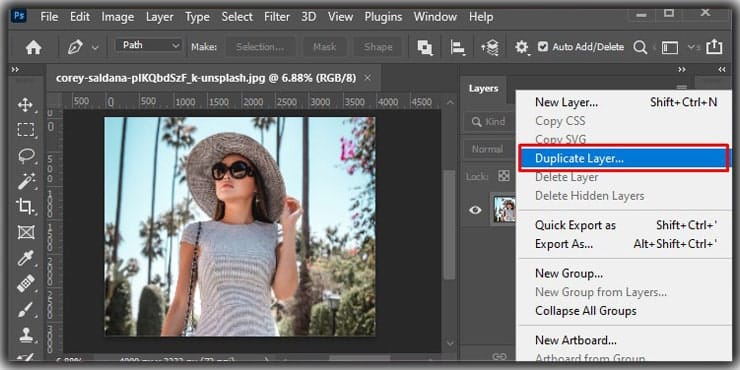Expand the left toolbar double arrows
Image resolution: width=740 pixels, height=370 pixels.
pos(15,69)
